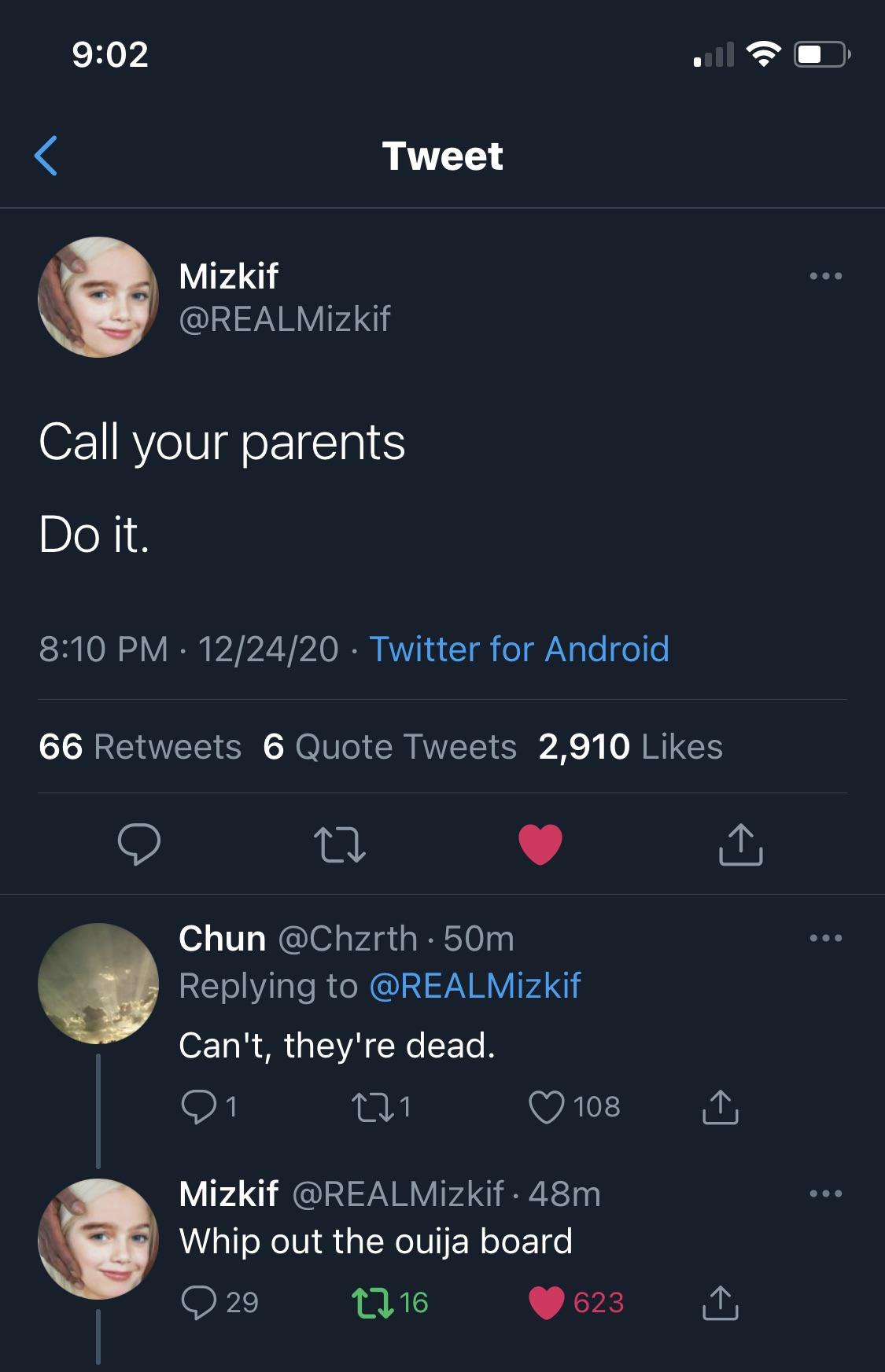885x1372 pixels.
Task: Retweet the 'Call your parents' tweet
Action: click(339, 844)
